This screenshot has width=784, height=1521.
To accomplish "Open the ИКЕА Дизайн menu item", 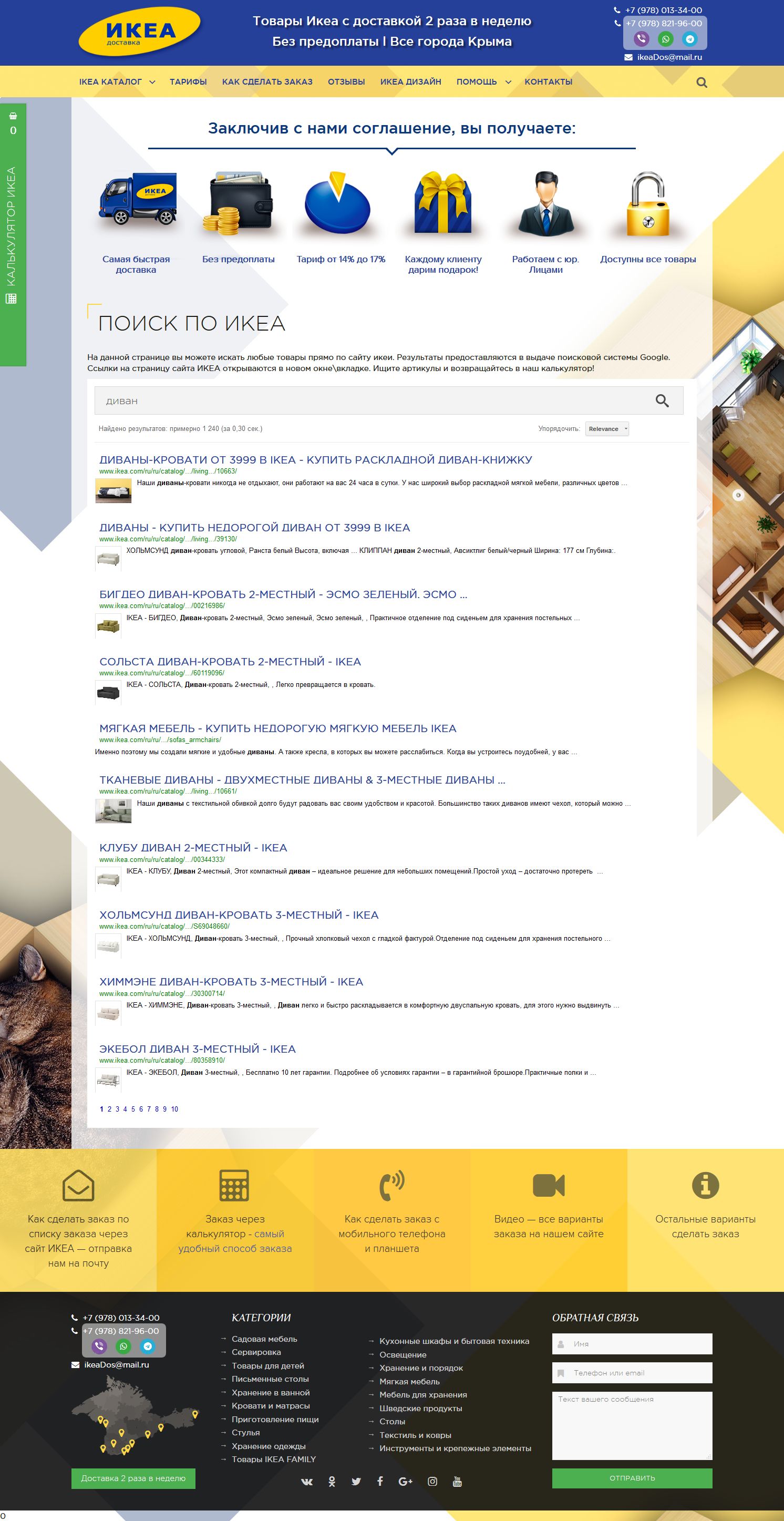I will coord(411,82).
